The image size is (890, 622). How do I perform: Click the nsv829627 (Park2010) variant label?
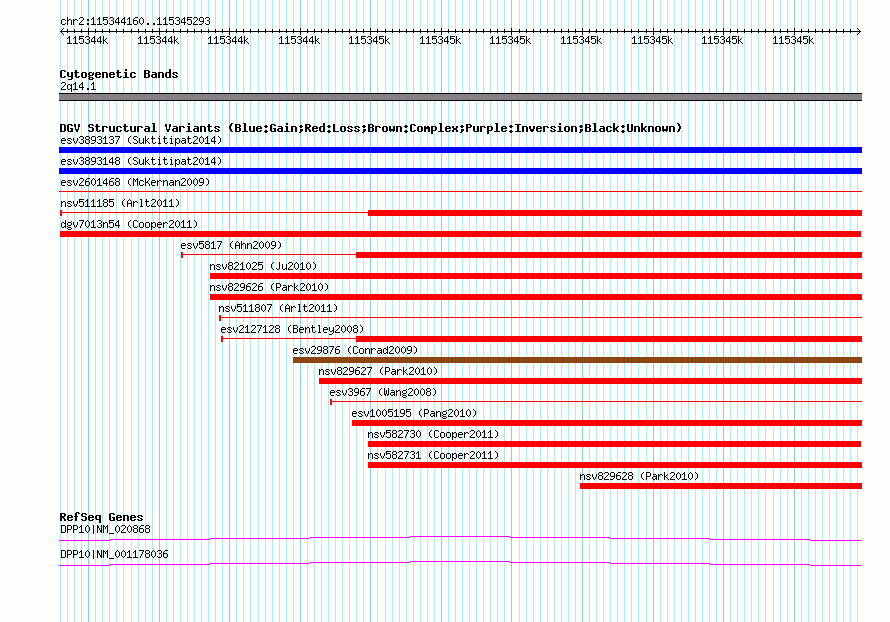tap(378, 371)
